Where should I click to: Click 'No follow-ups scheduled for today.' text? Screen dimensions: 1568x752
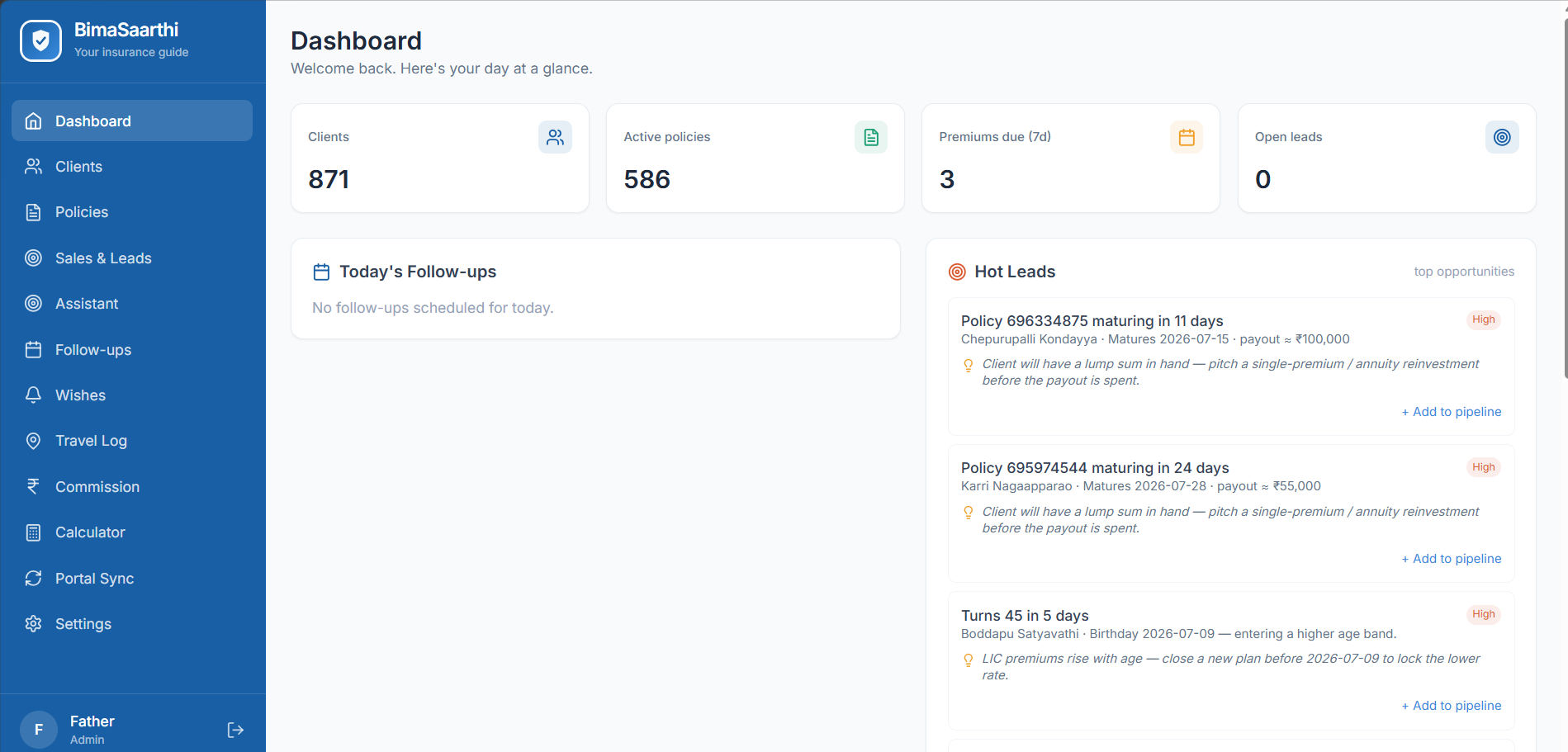click(x=433, y=308)
